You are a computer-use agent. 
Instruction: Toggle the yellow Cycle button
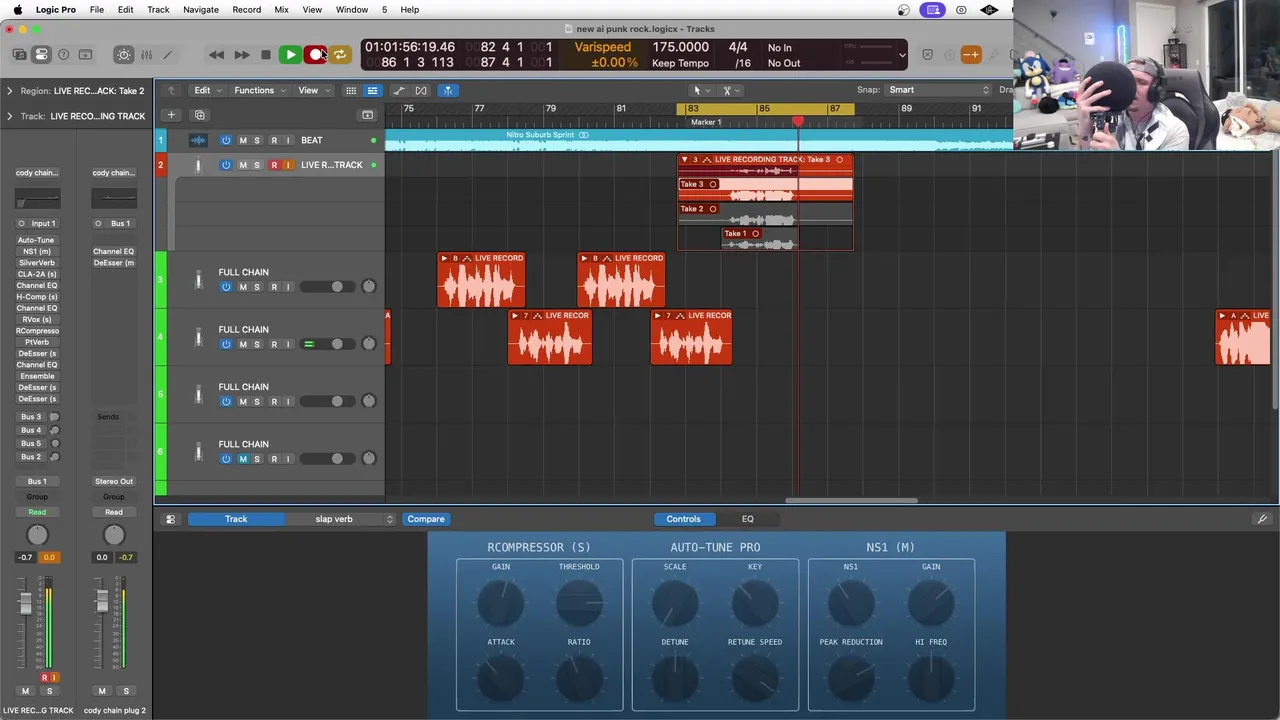pyautogui.click(x=340, y=55)
